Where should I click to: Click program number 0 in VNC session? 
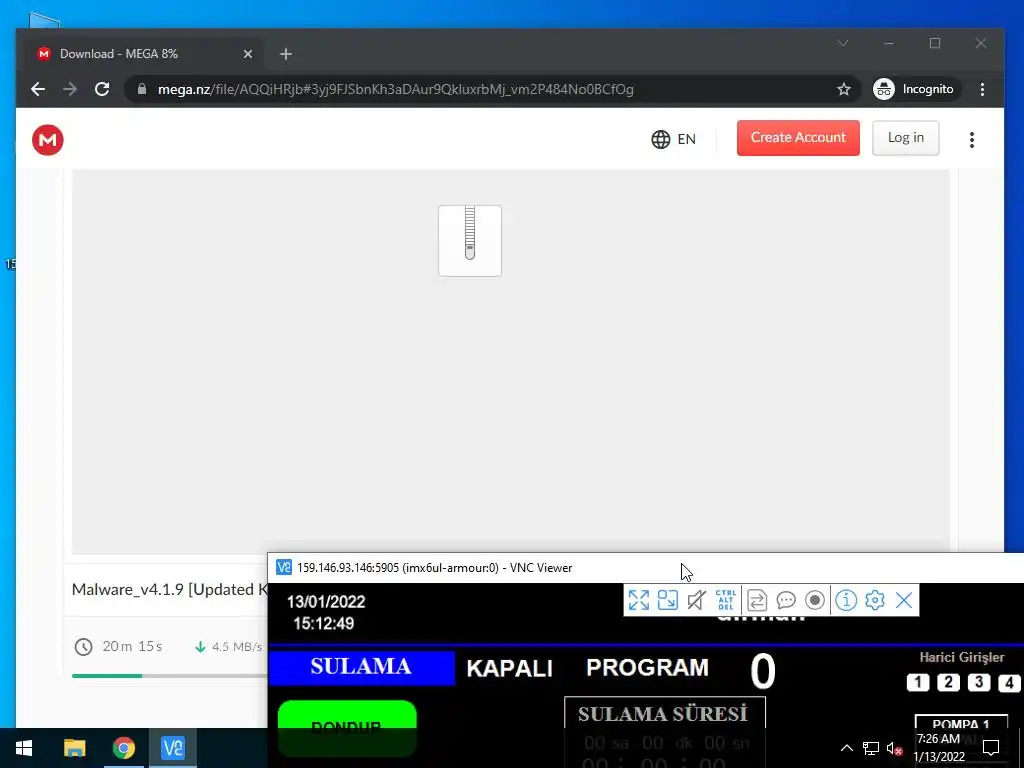coord(762,671)
